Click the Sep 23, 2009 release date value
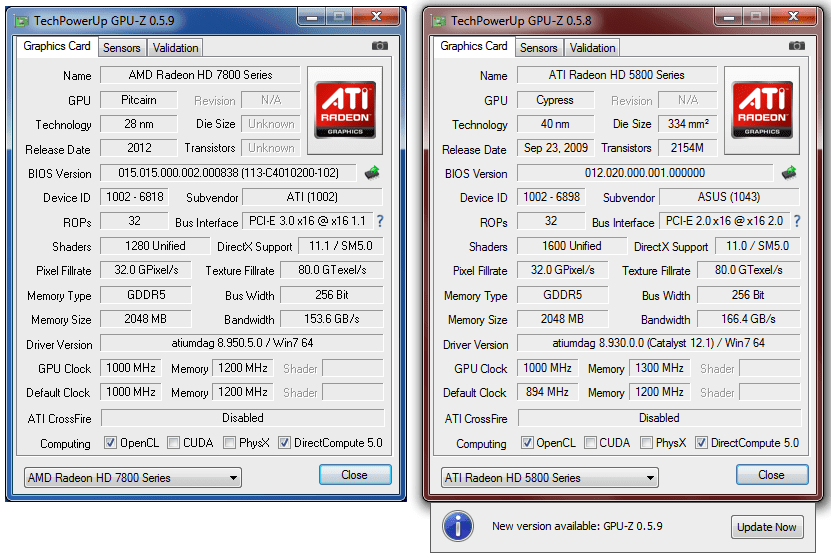Screen dimensions: 831x558 coord(555,148)
